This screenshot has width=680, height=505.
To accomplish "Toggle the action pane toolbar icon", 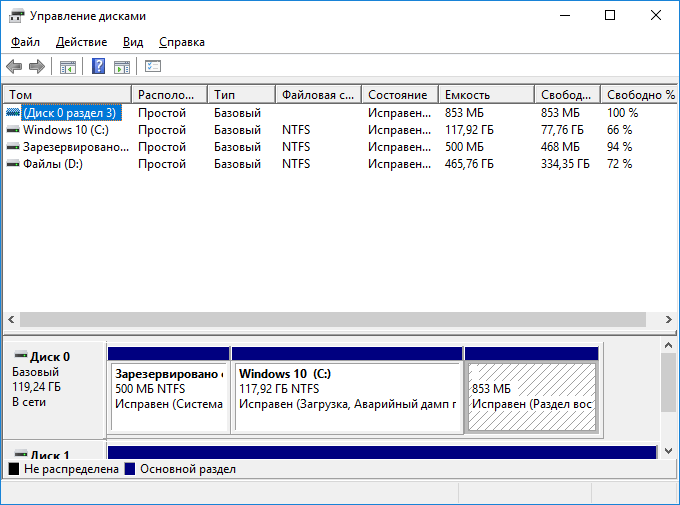I will (122, 67).
